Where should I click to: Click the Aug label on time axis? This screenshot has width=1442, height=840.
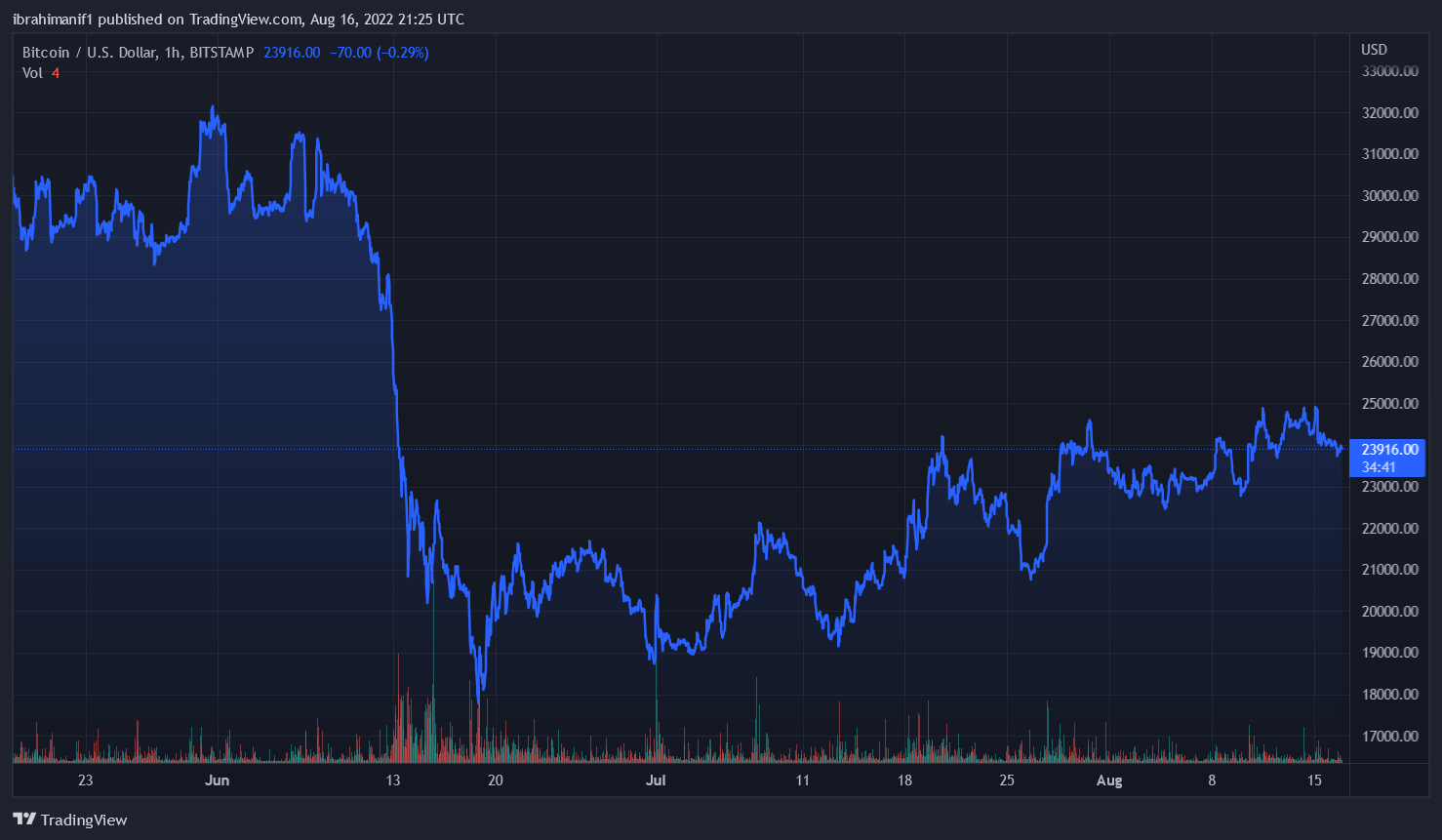tap(1109, 780)
